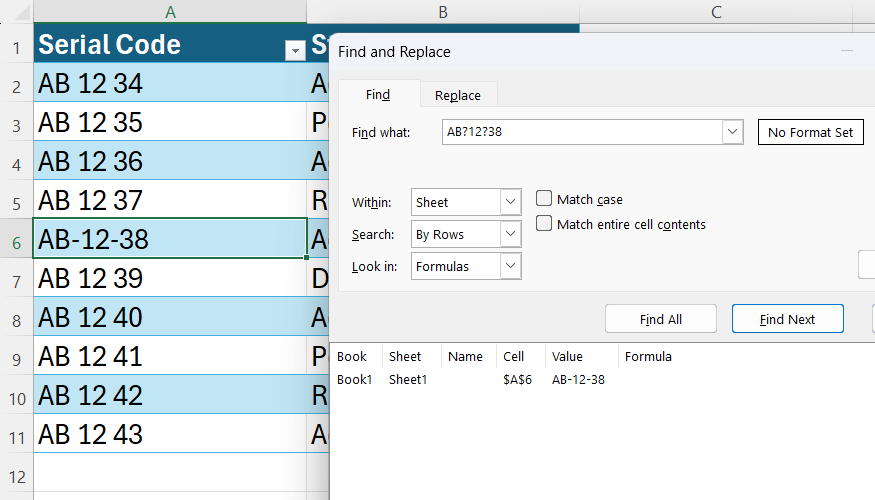Open the Serial Code filter dropdown arrow

pos(295,51)
